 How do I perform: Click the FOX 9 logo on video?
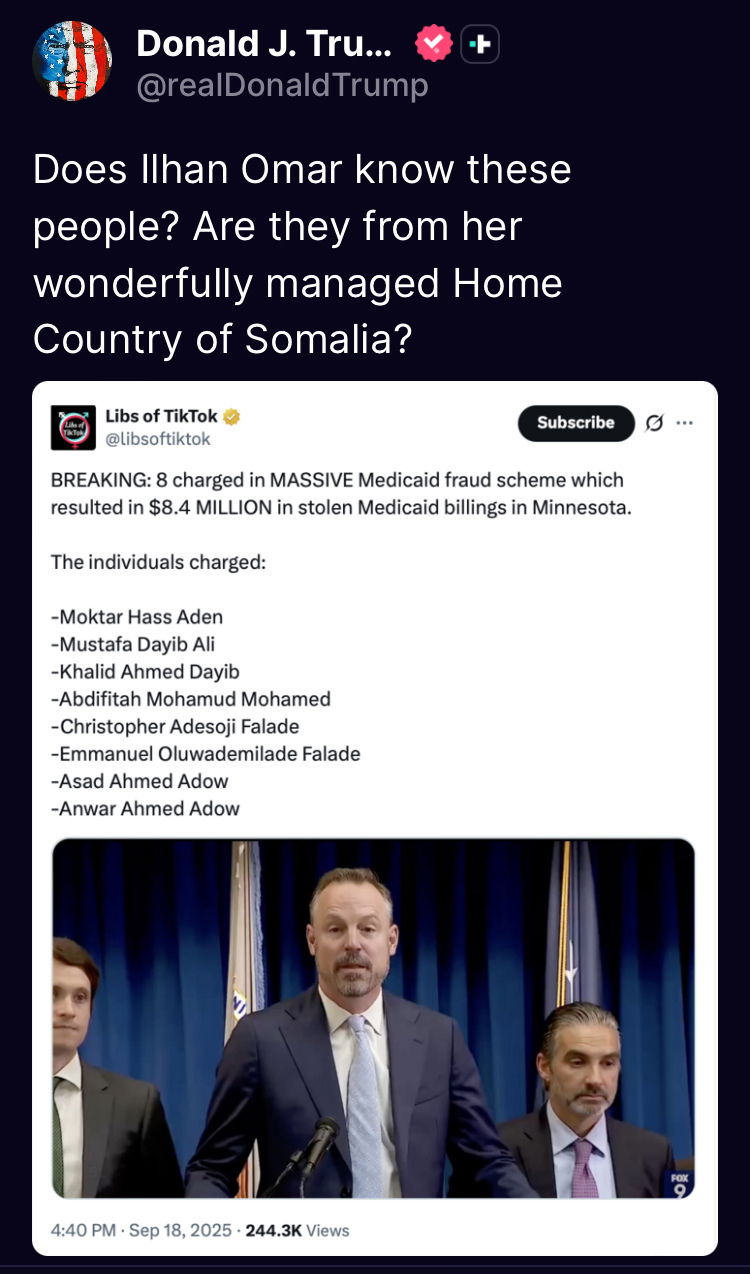[681, 1182]
